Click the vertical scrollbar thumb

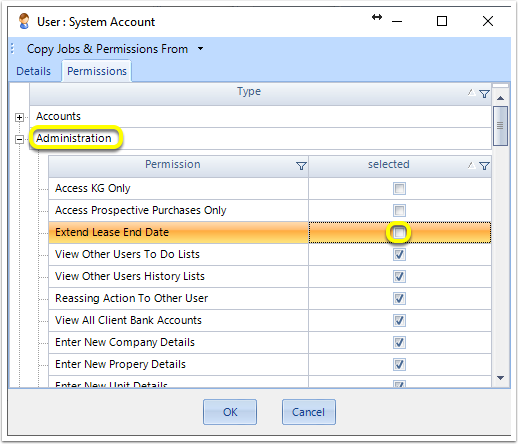[500, 126]
